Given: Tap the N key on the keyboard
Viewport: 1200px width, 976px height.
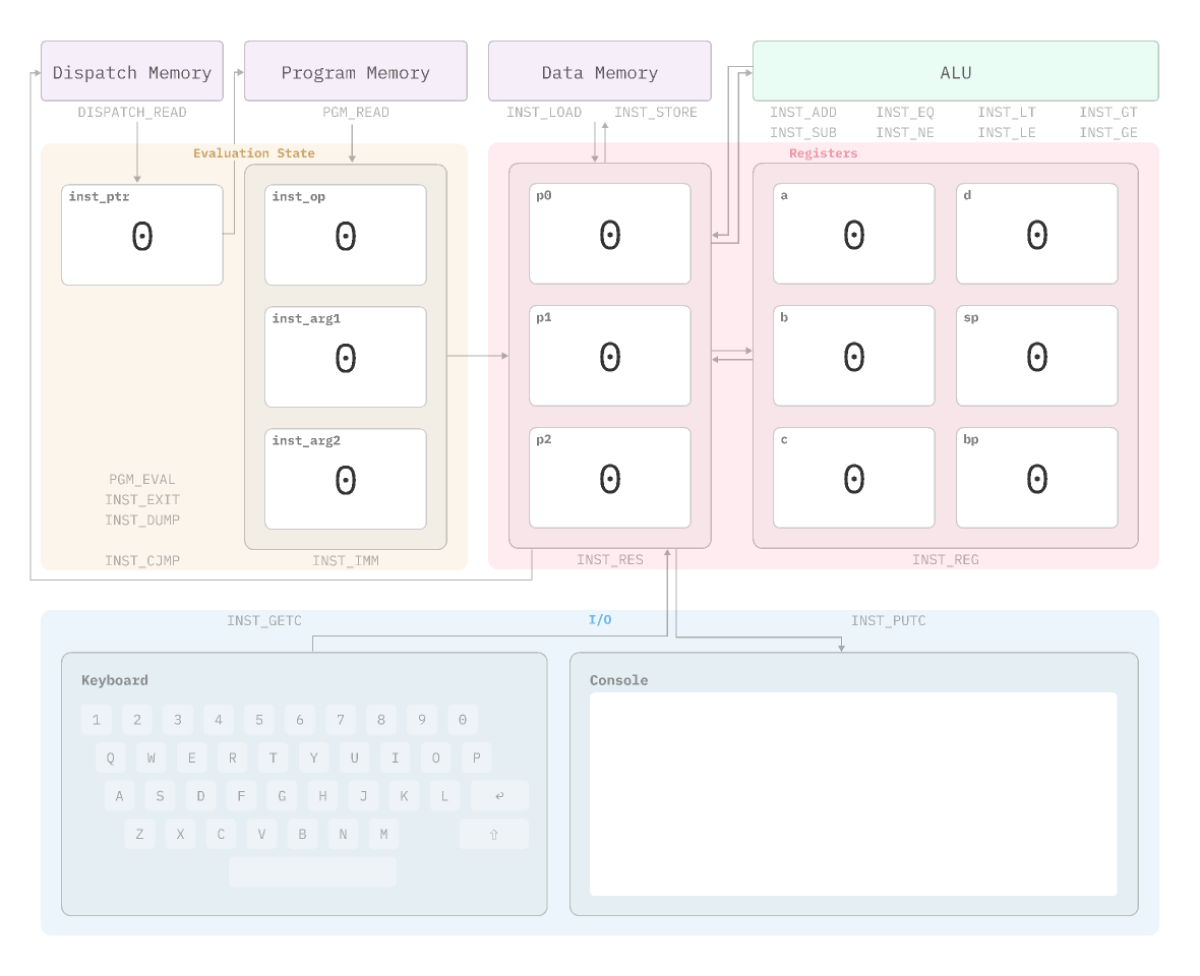Looking at the screenshot, I should pyautogui.click(x=343, y=834).
